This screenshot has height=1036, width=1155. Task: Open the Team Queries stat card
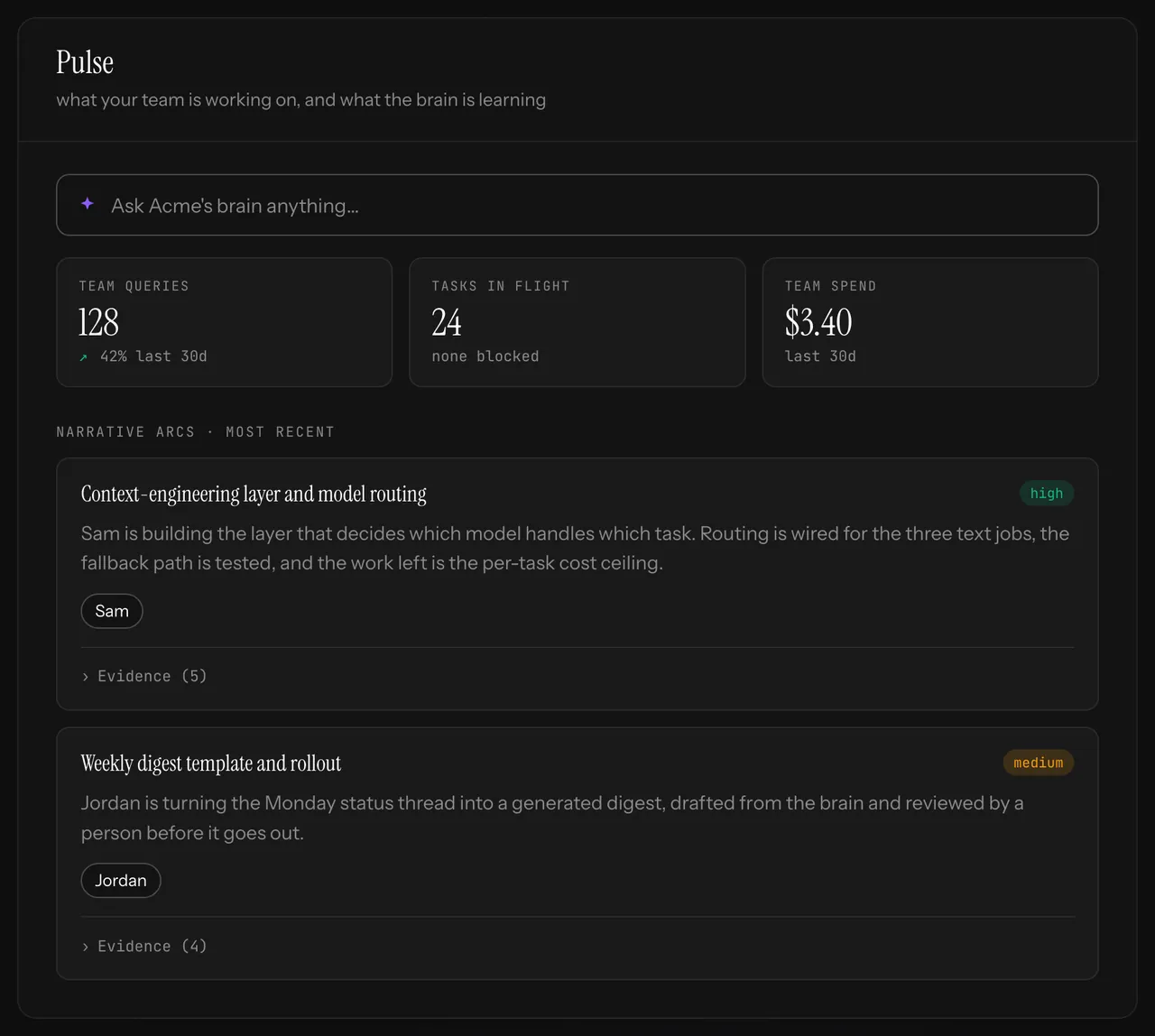[x=225, y=322]
